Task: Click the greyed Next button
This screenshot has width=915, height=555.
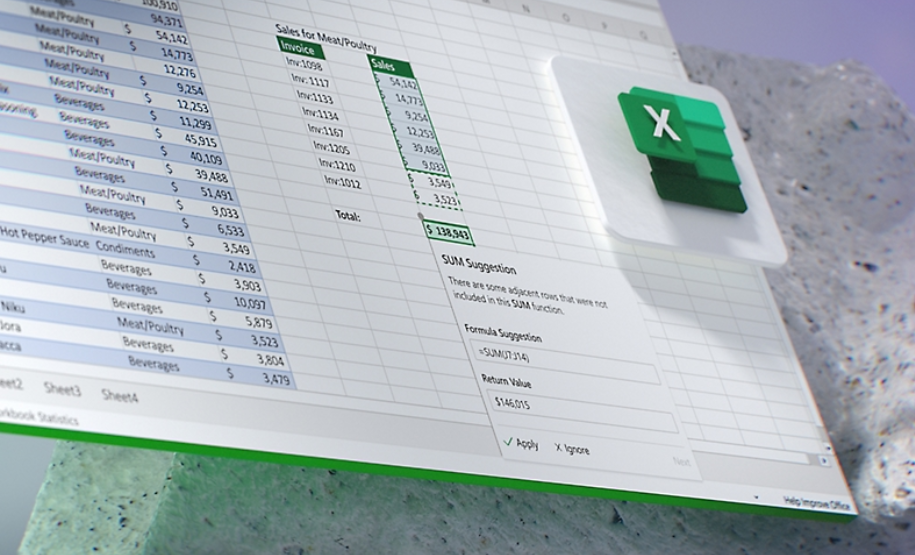Action: tap(682, 462)
